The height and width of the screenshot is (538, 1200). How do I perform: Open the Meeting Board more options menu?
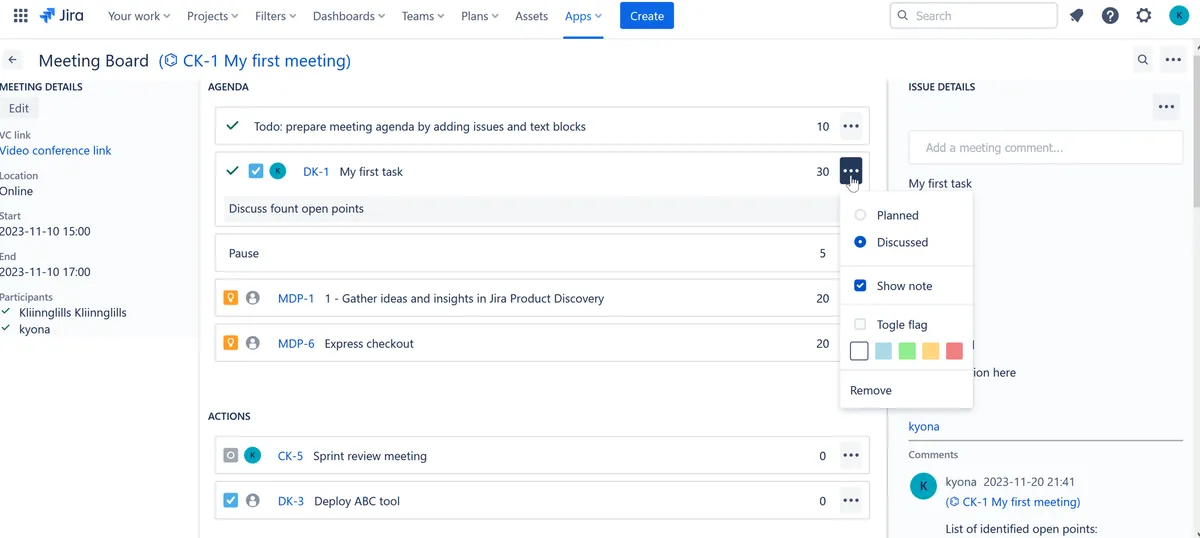[1173, 60]
